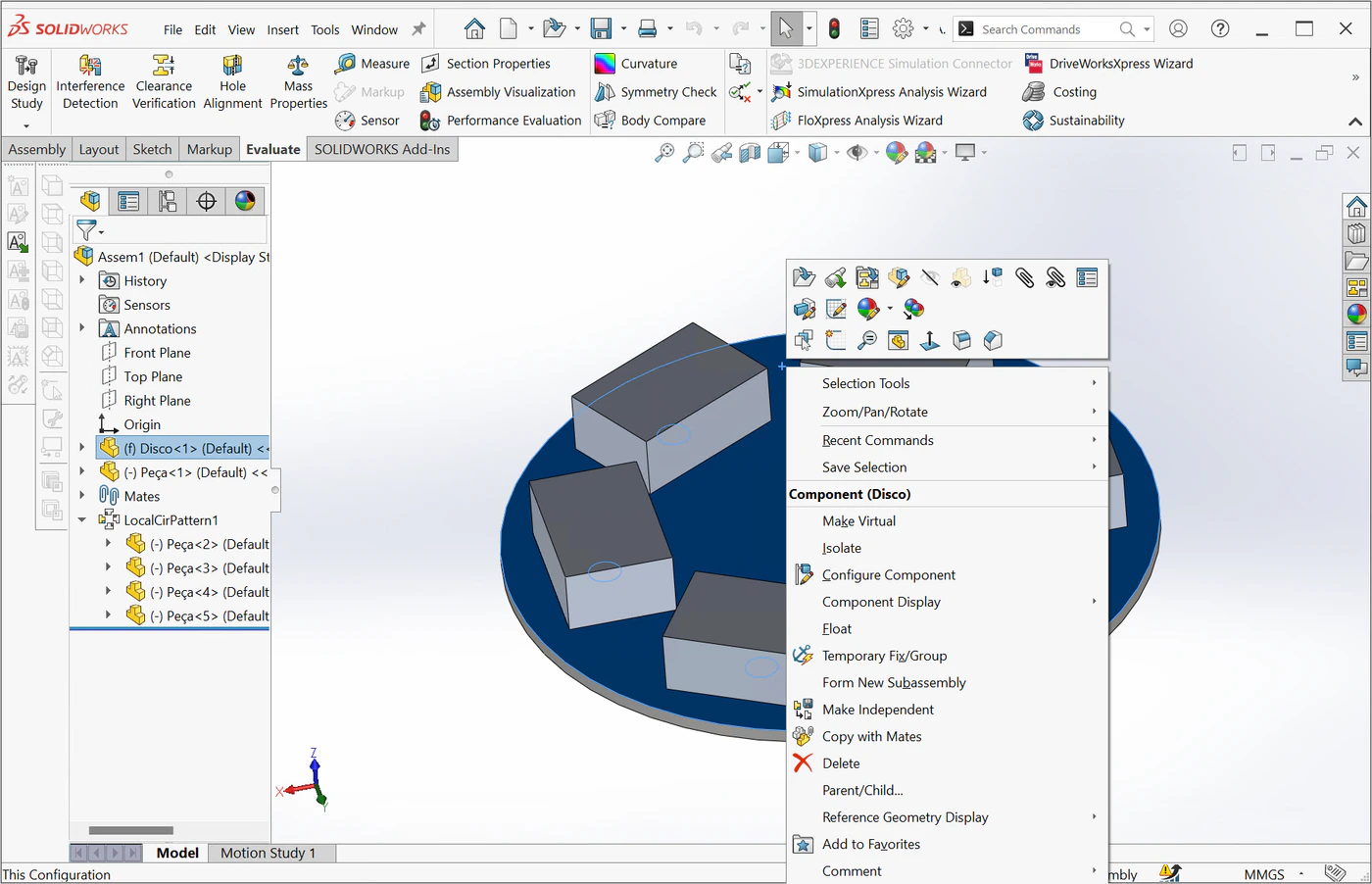
Task: Click the Edit Sketch grid-pencil icon
Action: click(x=836, y=310)
